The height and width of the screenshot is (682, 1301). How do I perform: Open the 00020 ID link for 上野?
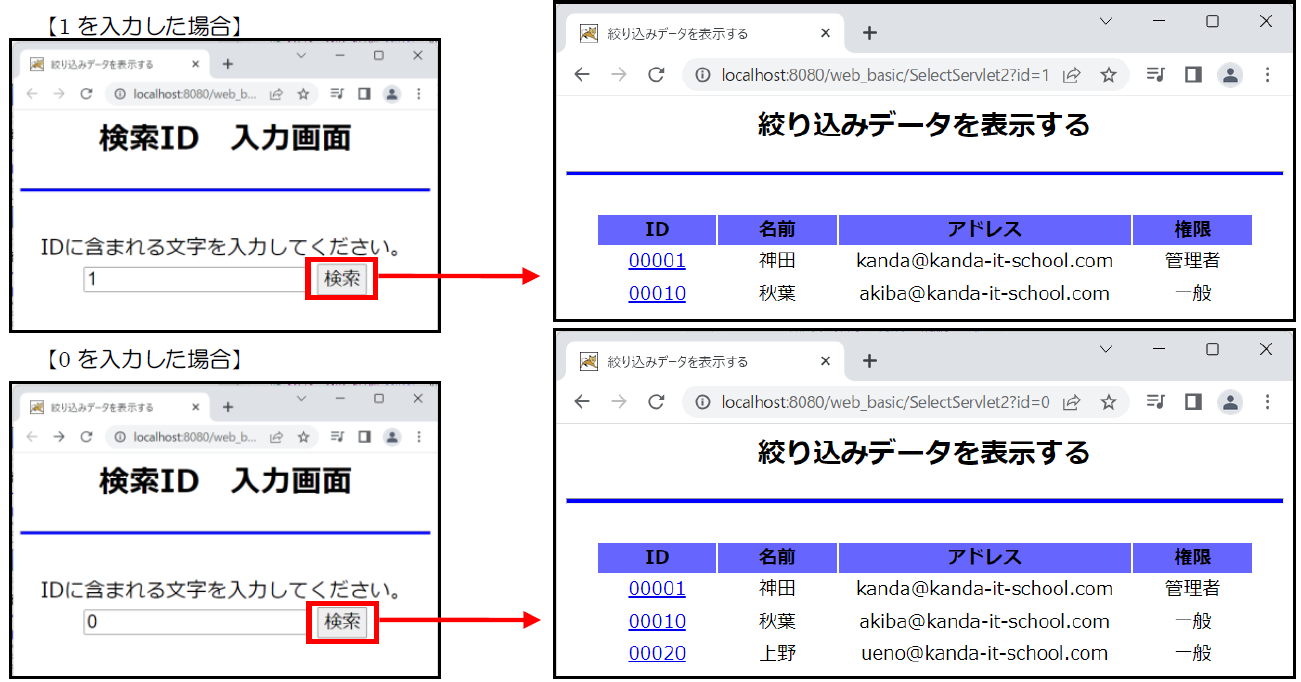point(657,653)
